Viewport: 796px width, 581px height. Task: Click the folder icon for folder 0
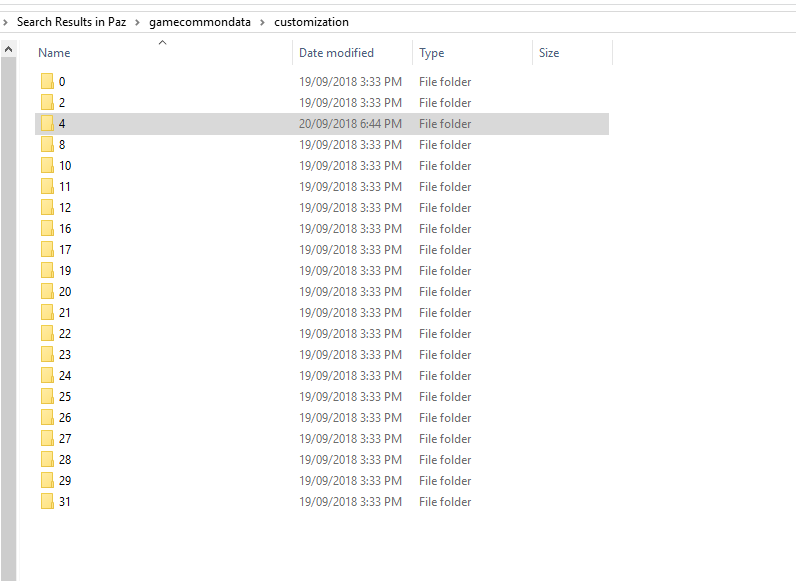[x=47, y=82]
